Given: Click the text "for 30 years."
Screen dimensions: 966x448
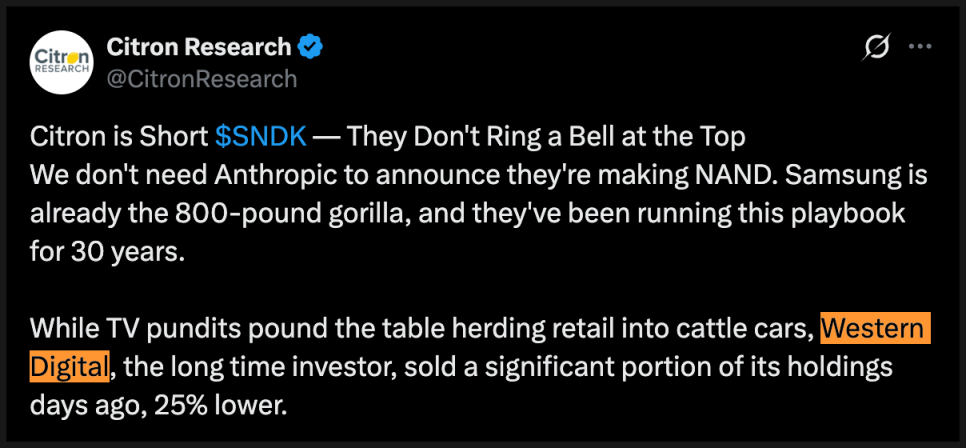Looking at the screenshot, I should (x=108, y=251).
